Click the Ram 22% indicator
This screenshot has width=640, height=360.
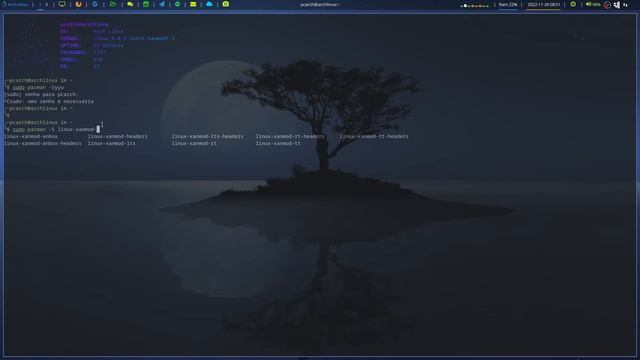(508, 4)
